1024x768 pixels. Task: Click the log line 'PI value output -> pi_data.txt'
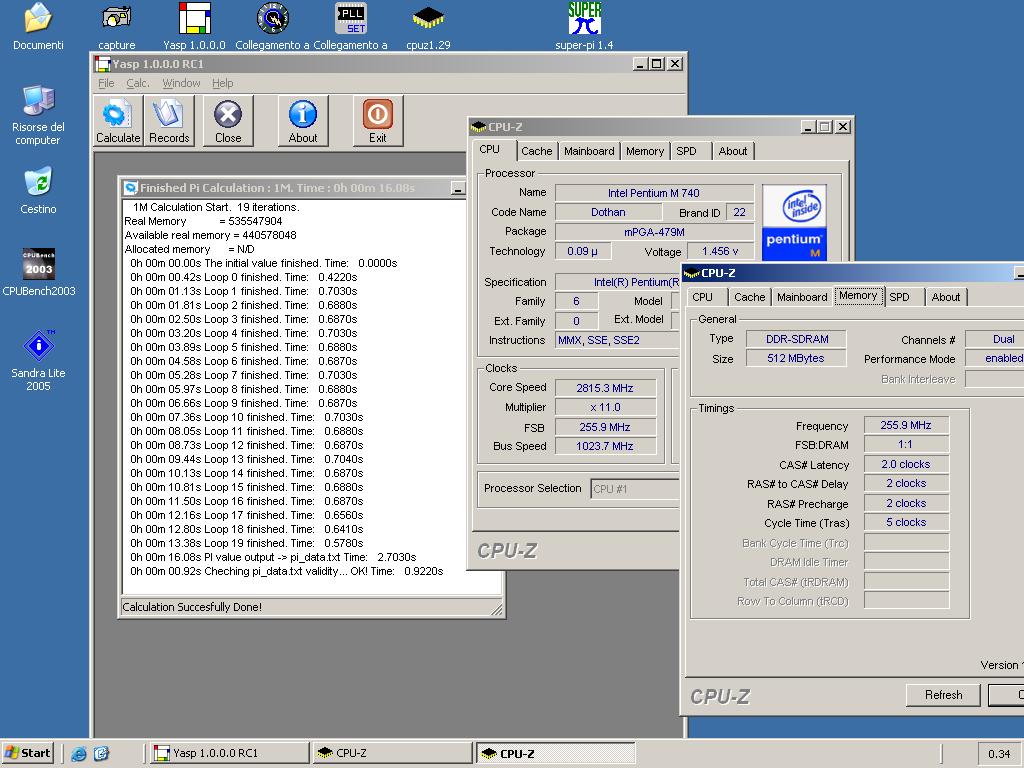click(273, 557)
